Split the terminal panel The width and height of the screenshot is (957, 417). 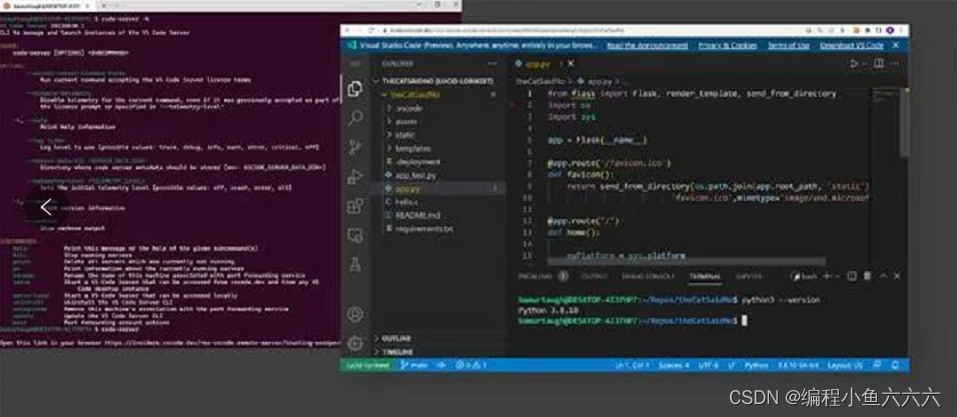pos(852,277)
